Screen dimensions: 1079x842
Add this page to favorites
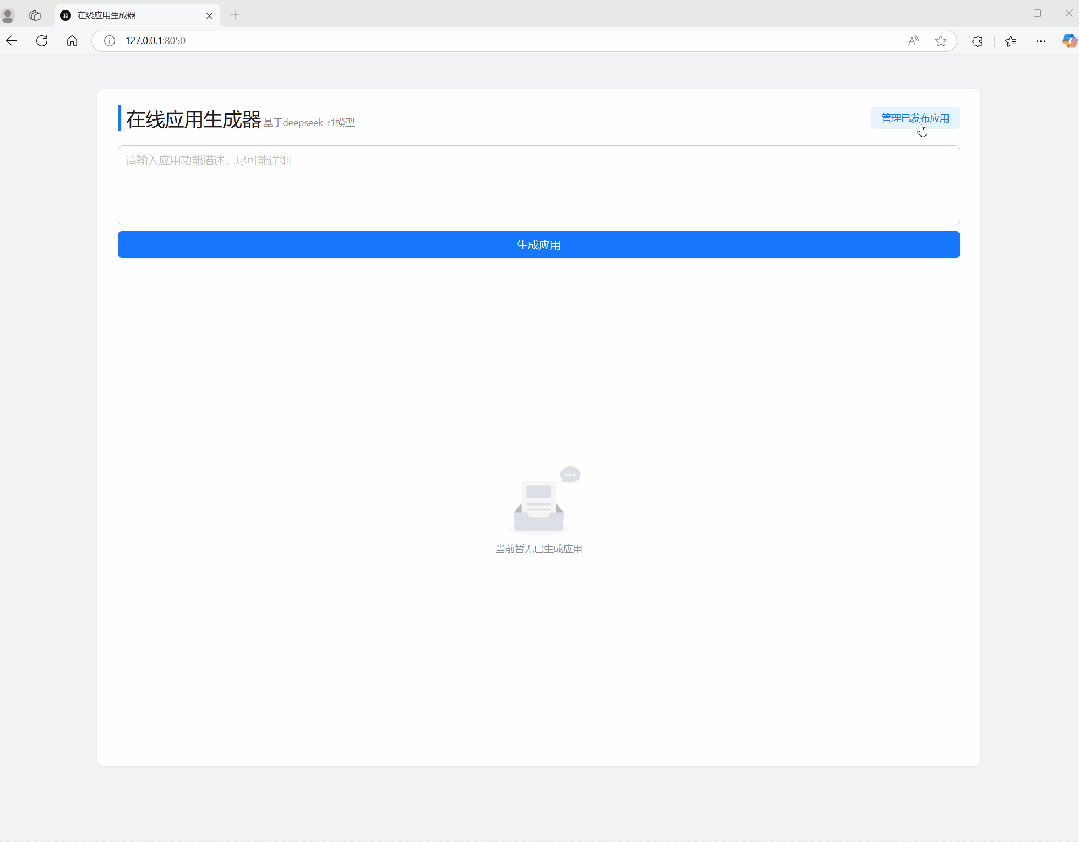(941, 41)
